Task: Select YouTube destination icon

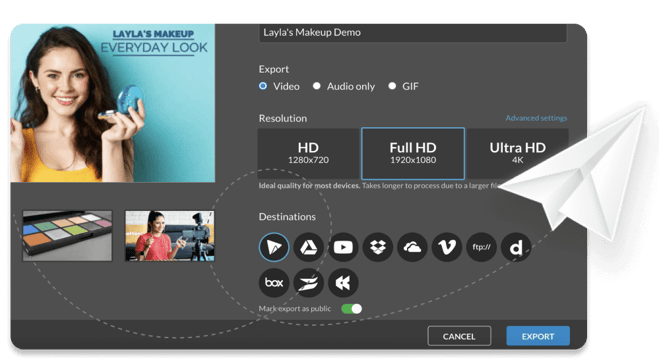Action: (343, 247)
